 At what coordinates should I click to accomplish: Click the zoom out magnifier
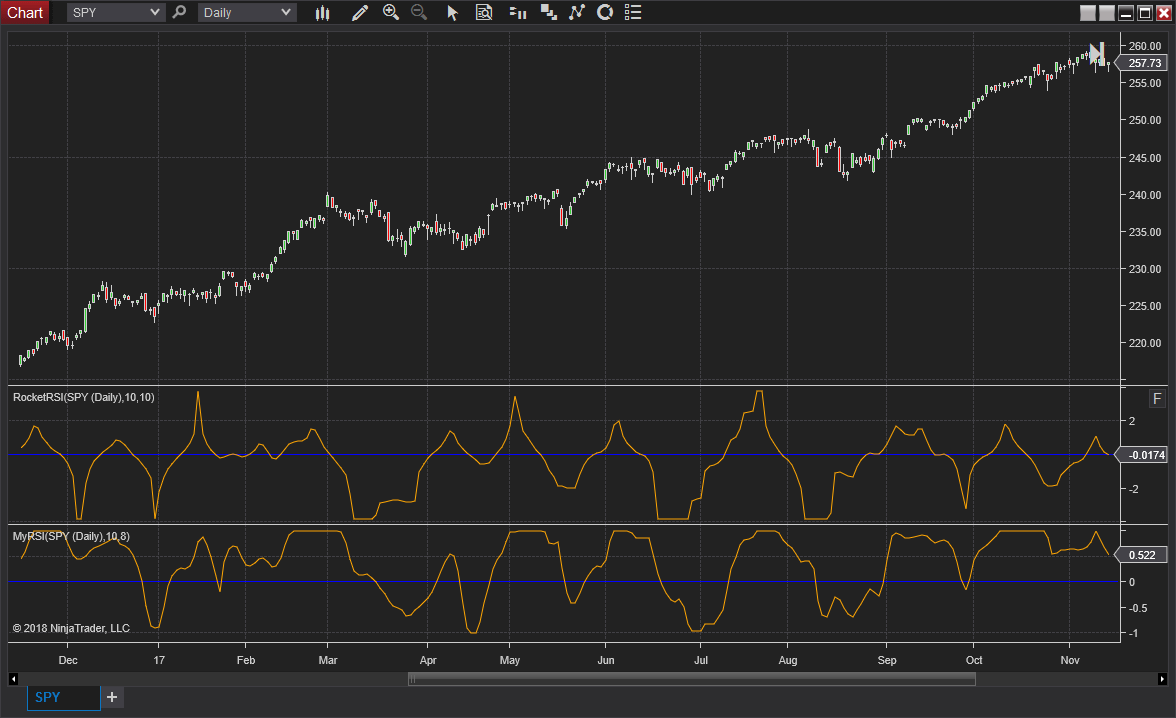tap(419, 13)
